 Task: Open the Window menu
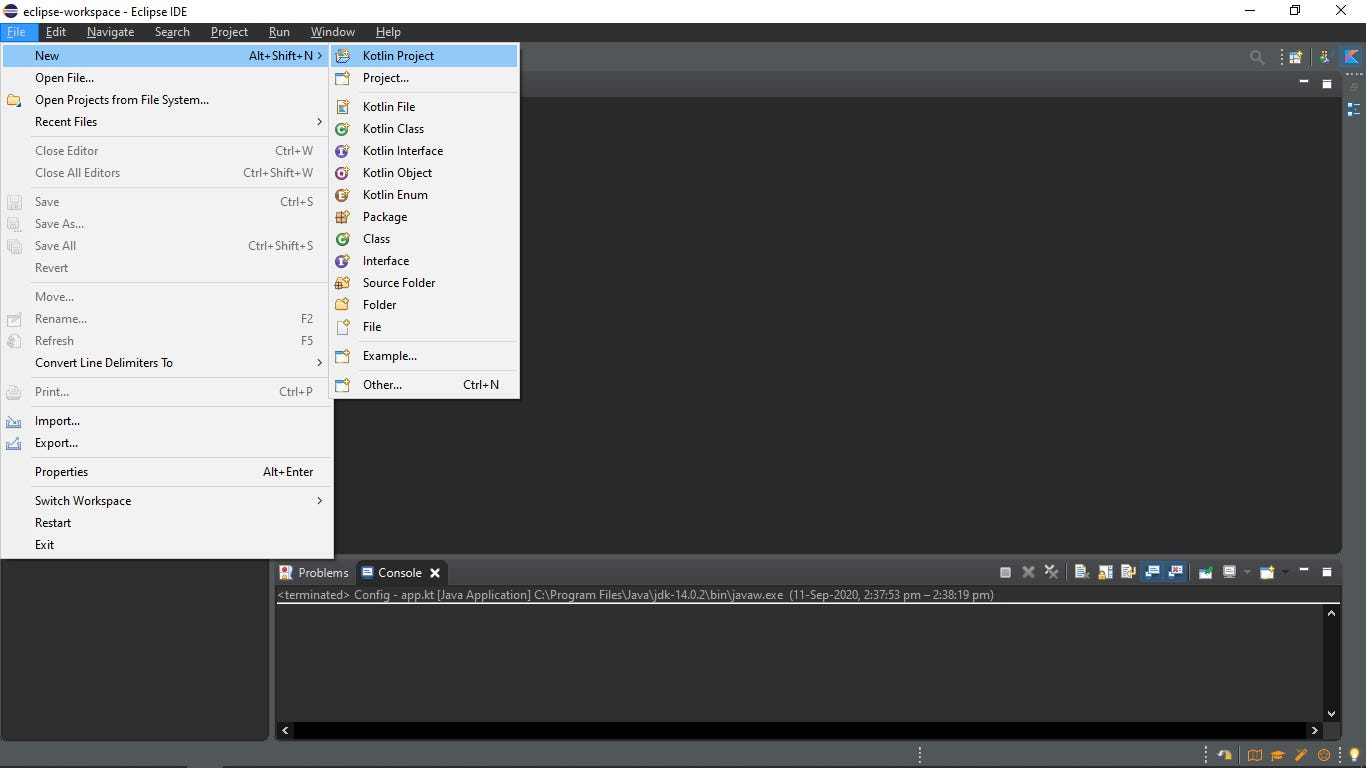point(332,31)
